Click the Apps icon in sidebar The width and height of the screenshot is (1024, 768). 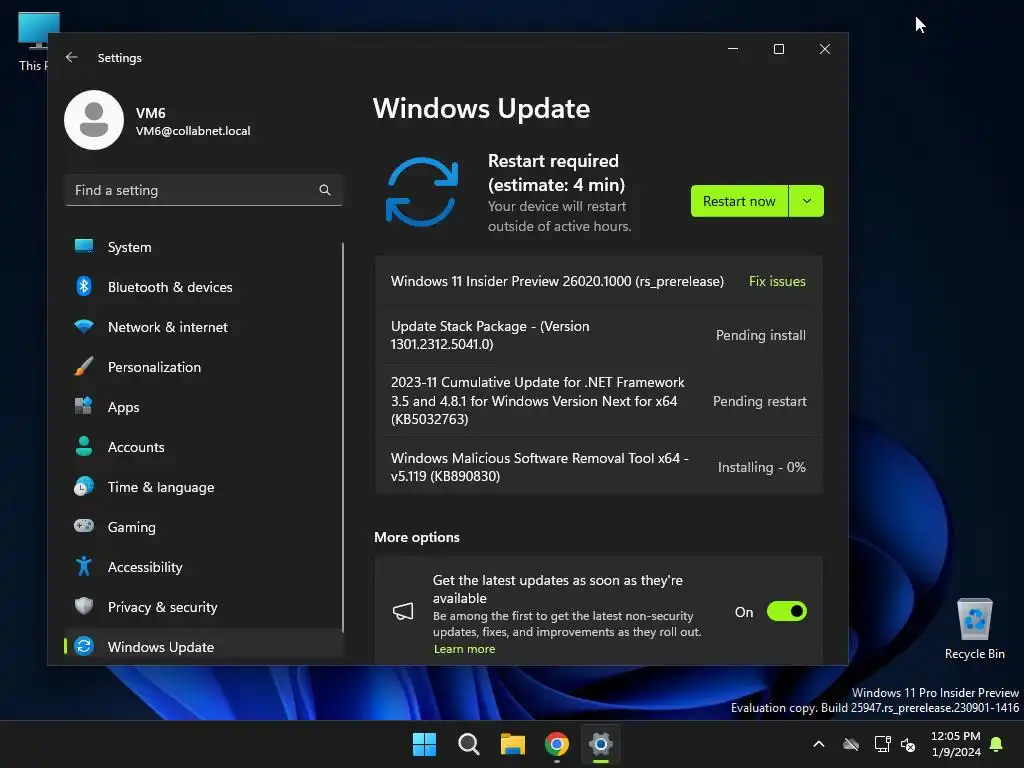point(84,406)
